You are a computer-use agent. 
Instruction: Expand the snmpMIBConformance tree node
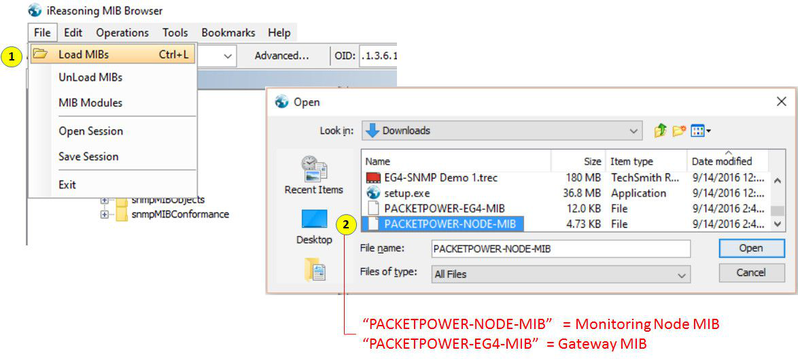click(x=105, y=214)
